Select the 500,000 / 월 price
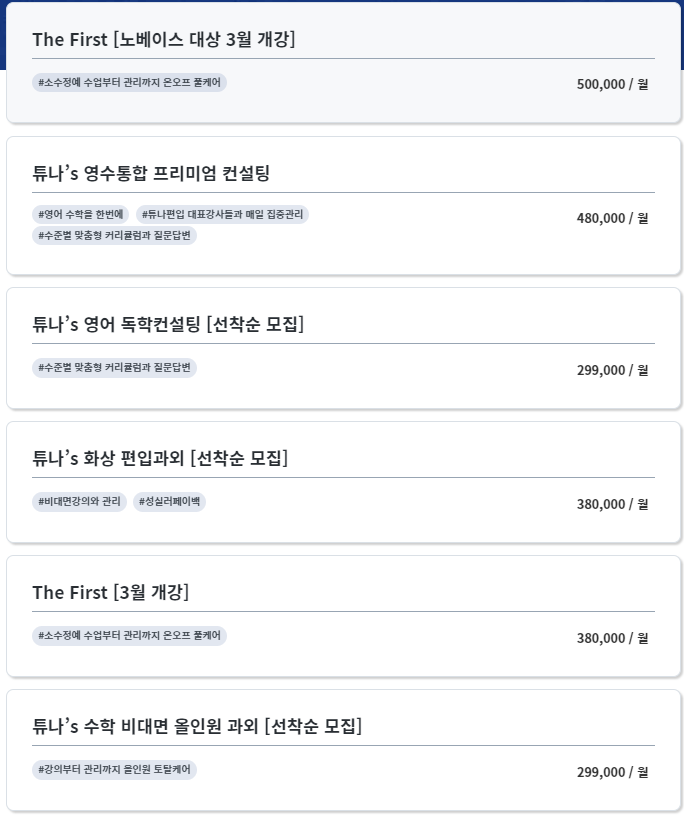Viewport: 684px width, 819px height. (612, 84)
